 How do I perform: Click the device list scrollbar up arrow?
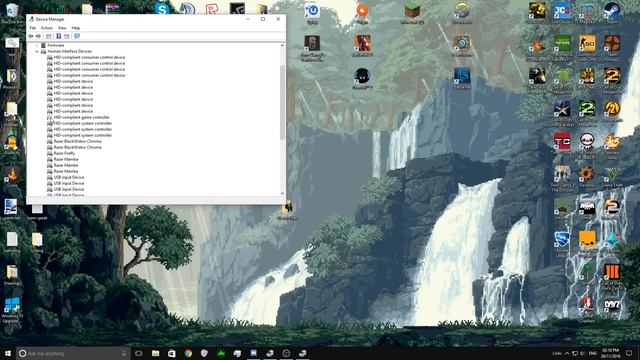pos(282,45)
